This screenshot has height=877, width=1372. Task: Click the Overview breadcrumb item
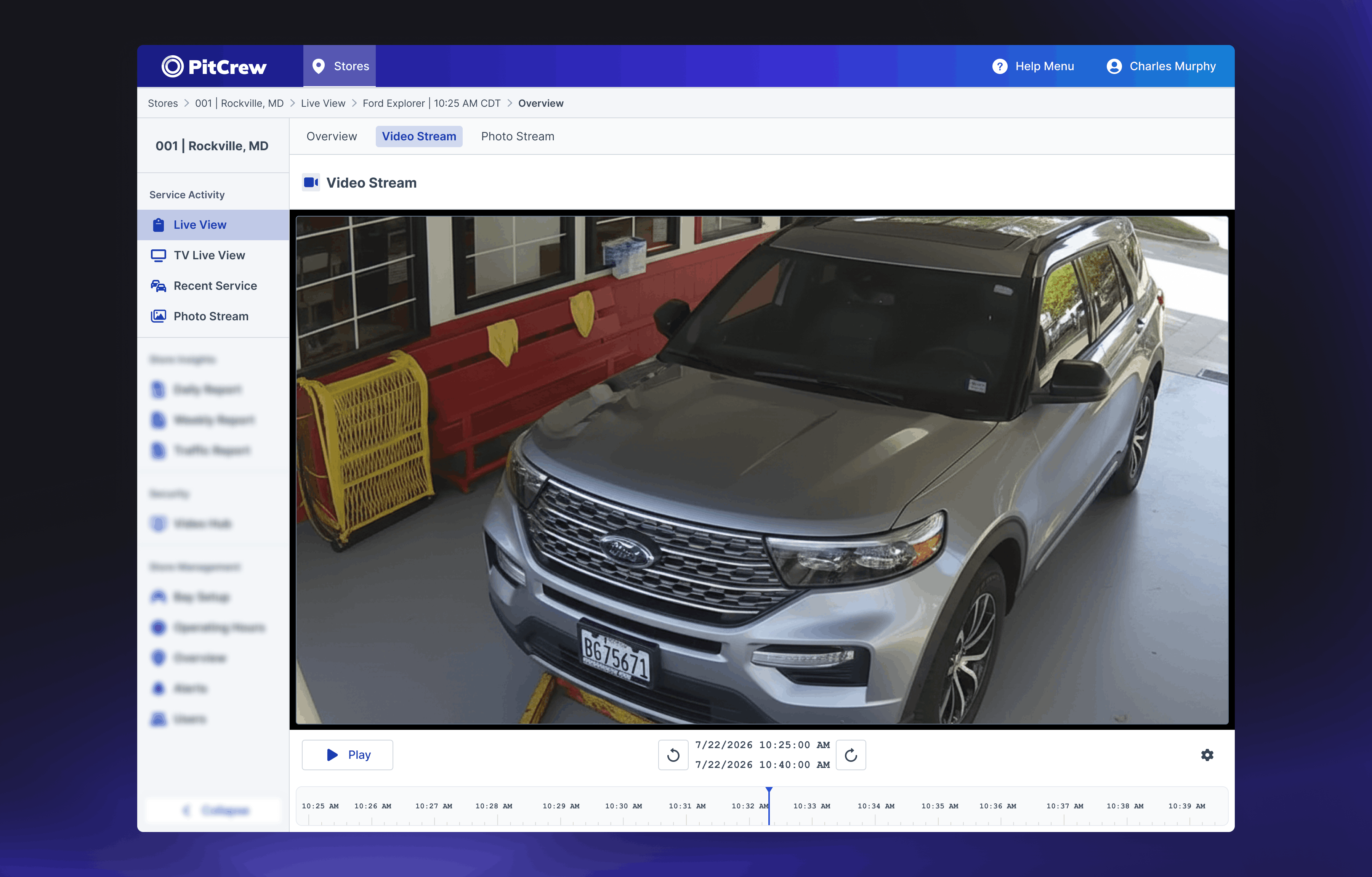point(541,103)
